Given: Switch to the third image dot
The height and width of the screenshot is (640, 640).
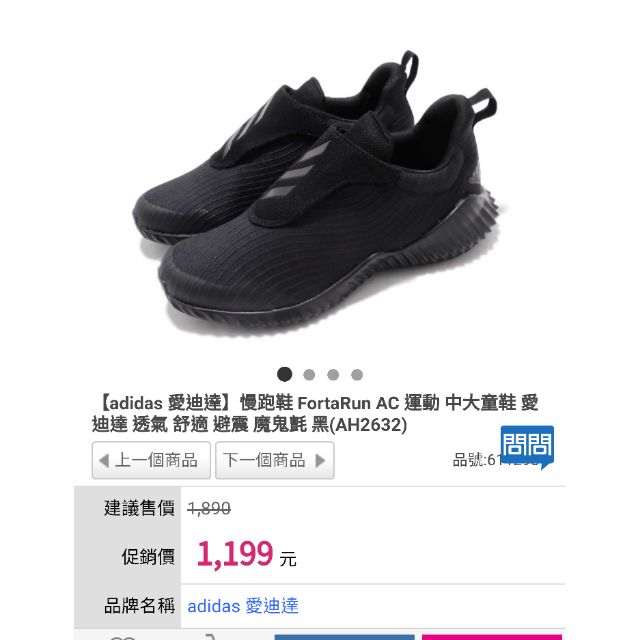Looking at the screenshot, I should 333,375.
